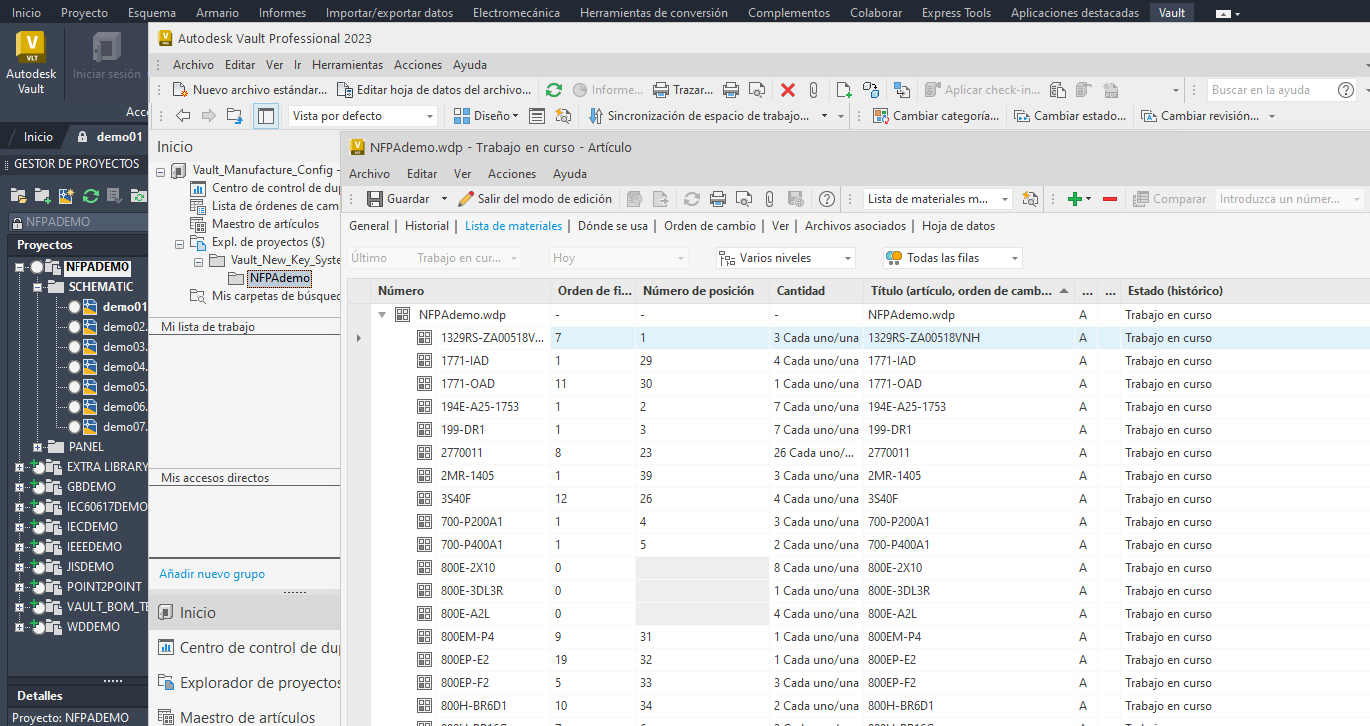Expand the PANEL folder in project tree
The width and height of the screenshot is (1370, 726).
pos(38,447)
